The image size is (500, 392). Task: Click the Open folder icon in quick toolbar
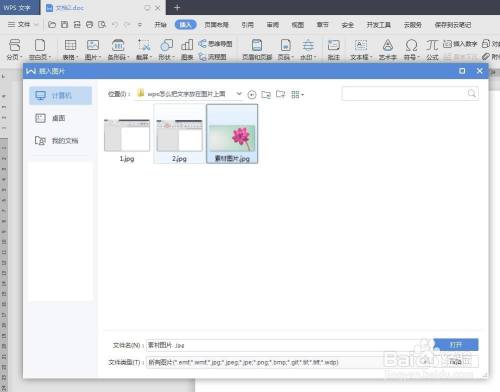tap(52, 24)
